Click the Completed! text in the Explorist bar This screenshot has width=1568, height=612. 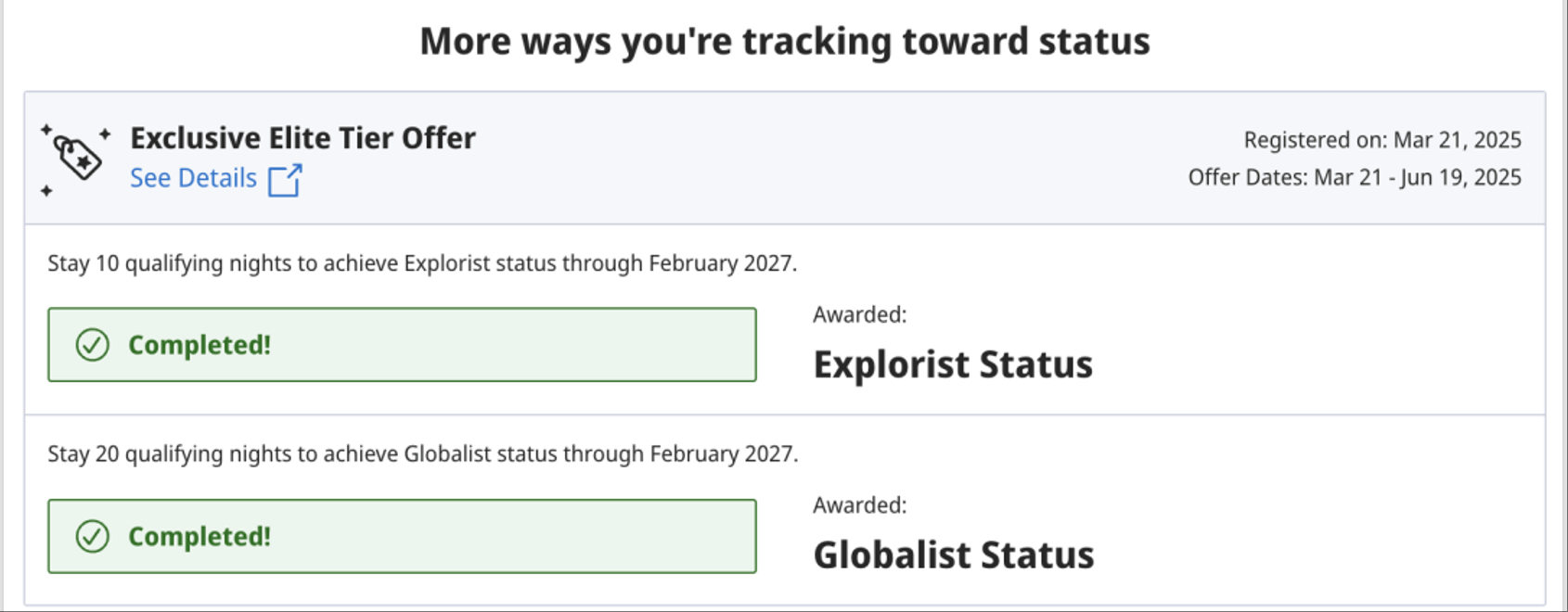pos(199,345)
